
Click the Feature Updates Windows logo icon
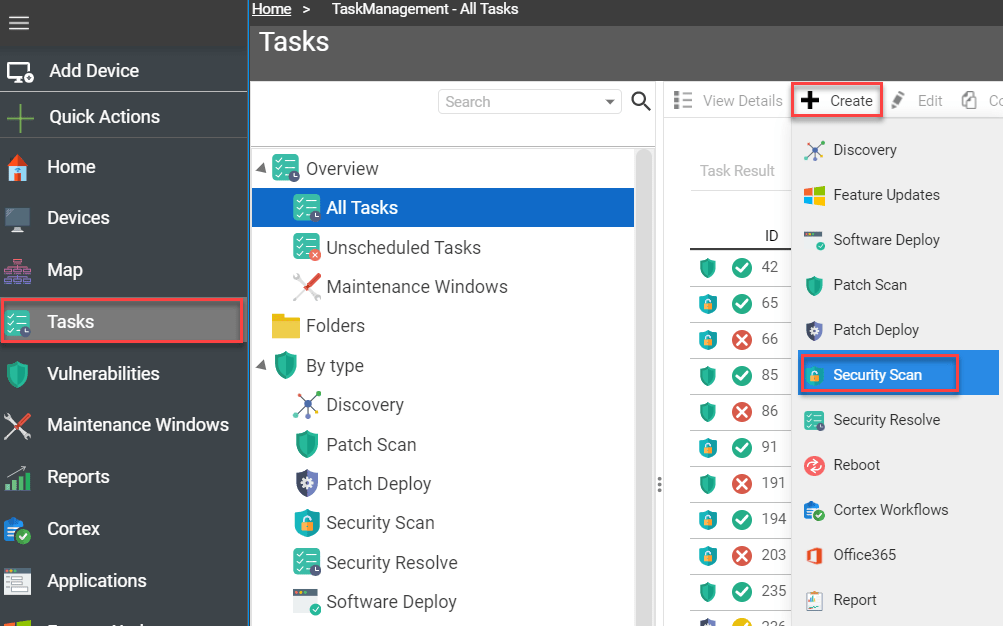(814, 196)
